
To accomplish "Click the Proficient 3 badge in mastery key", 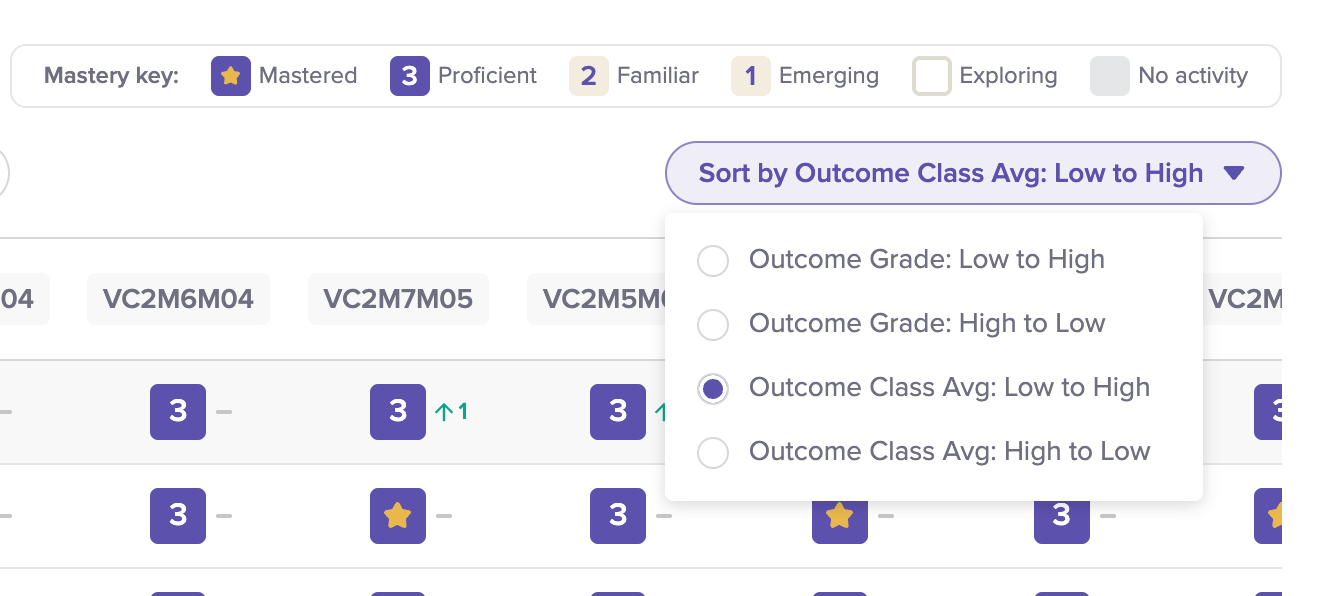I will (410, 76).
